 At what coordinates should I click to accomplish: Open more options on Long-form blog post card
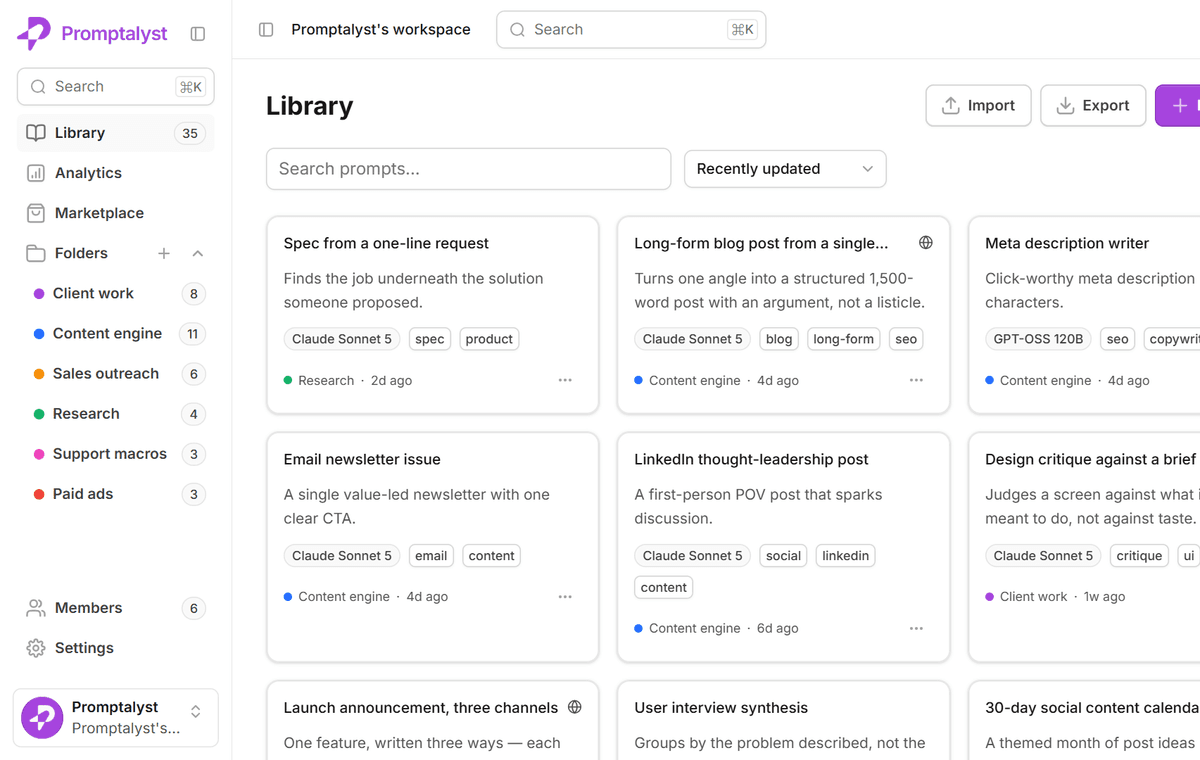coord(916,380)
